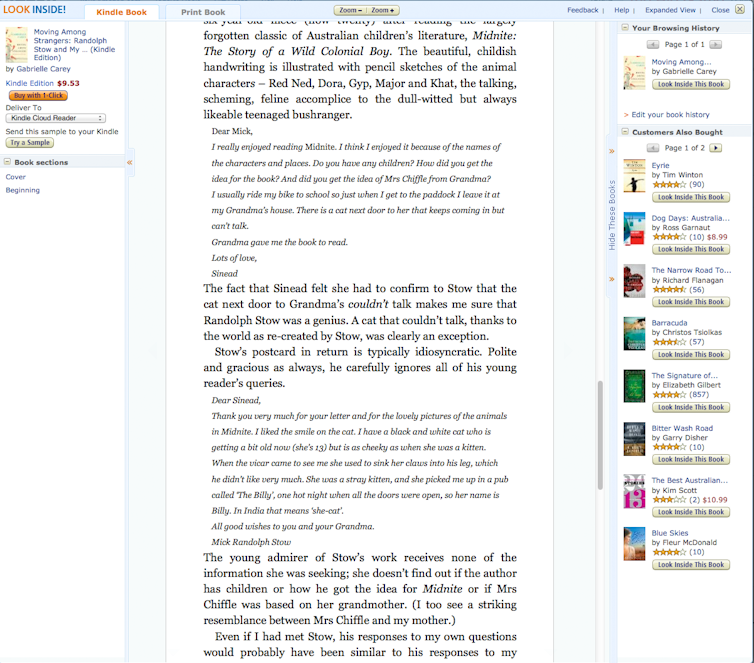Collapse Customers Also Bought section
The width and height of the screenshot is (754, 663).
tap(625, 132)
